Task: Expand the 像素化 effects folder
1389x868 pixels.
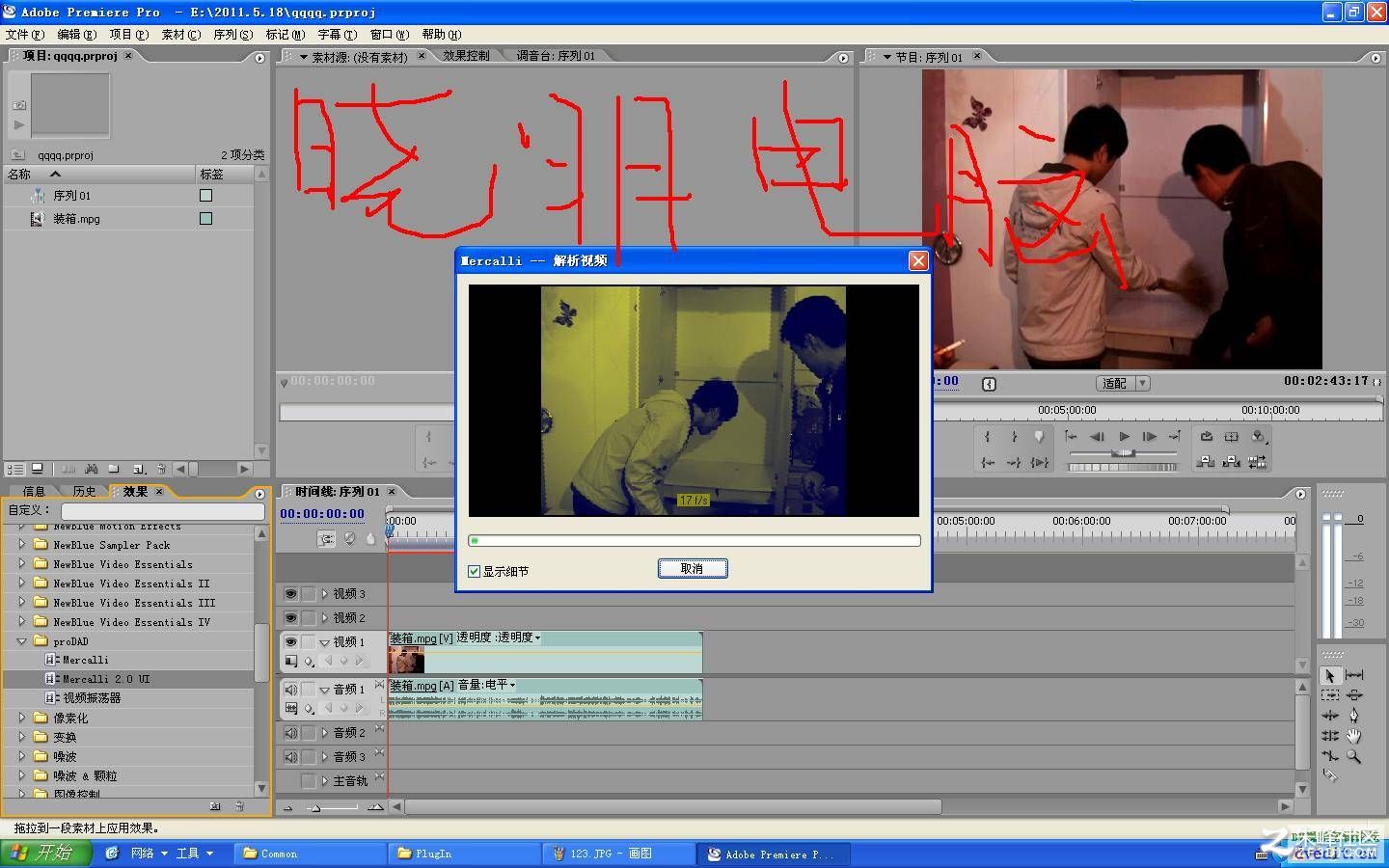Action: (x=21, y=718)
